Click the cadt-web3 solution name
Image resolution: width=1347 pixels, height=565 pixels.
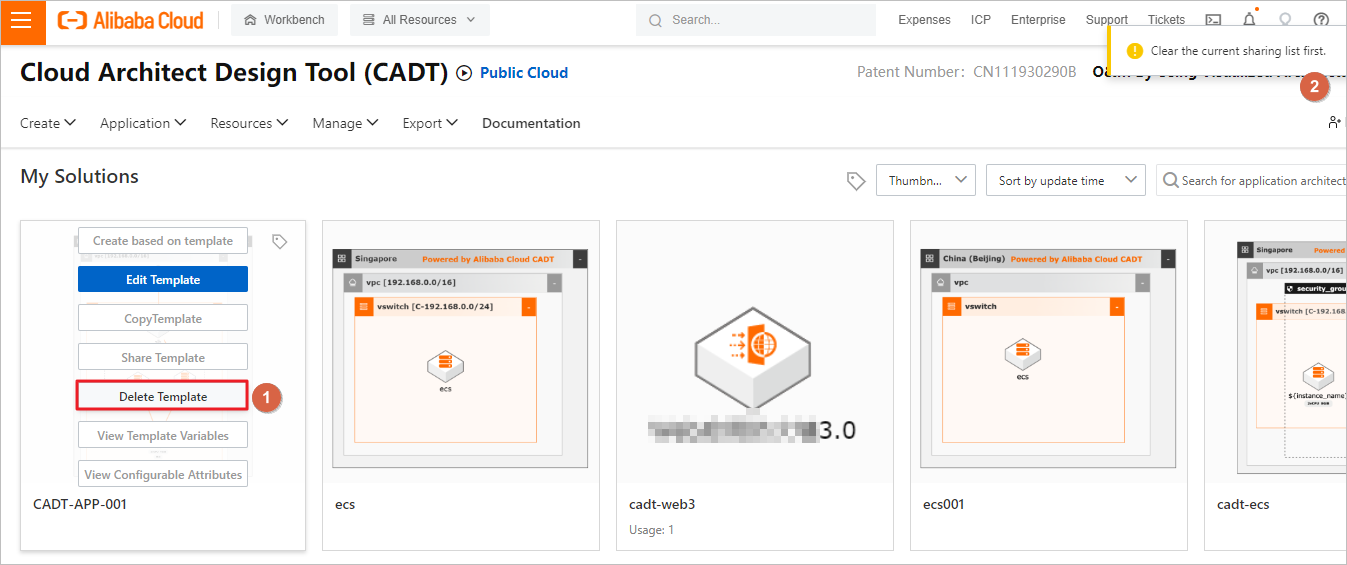tap(662, 504)
